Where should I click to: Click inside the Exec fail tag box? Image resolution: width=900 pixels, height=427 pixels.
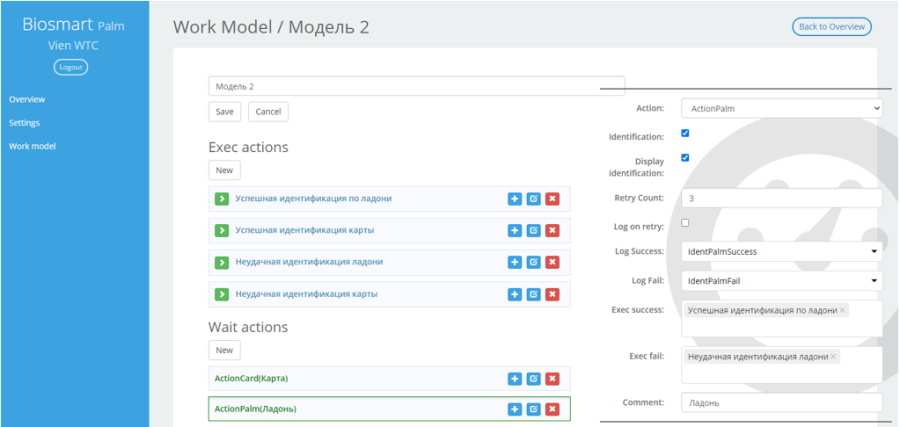(782, 365)
